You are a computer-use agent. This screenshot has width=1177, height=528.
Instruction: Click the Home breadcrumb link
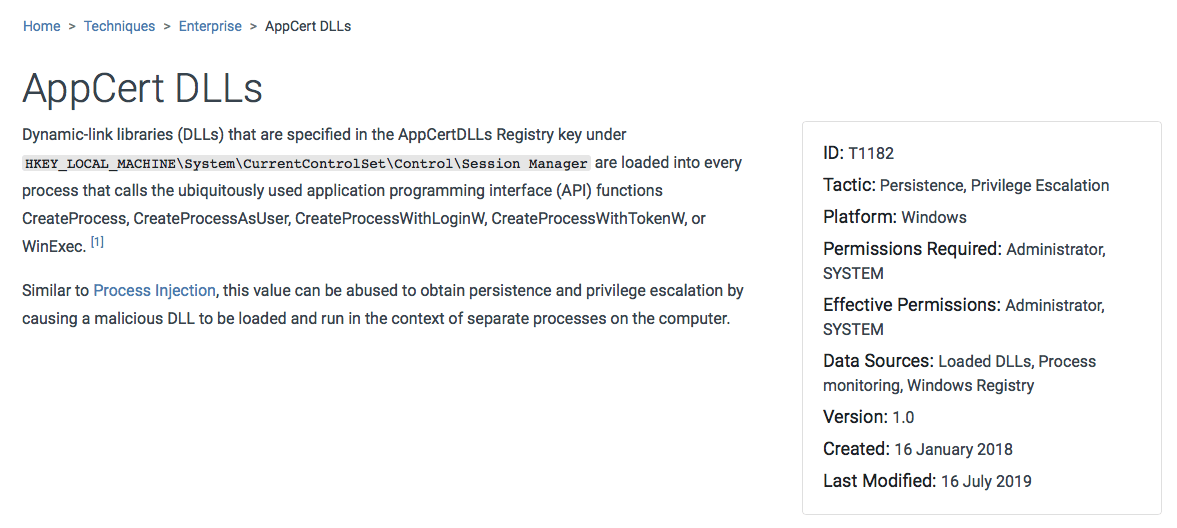[41, 26]
